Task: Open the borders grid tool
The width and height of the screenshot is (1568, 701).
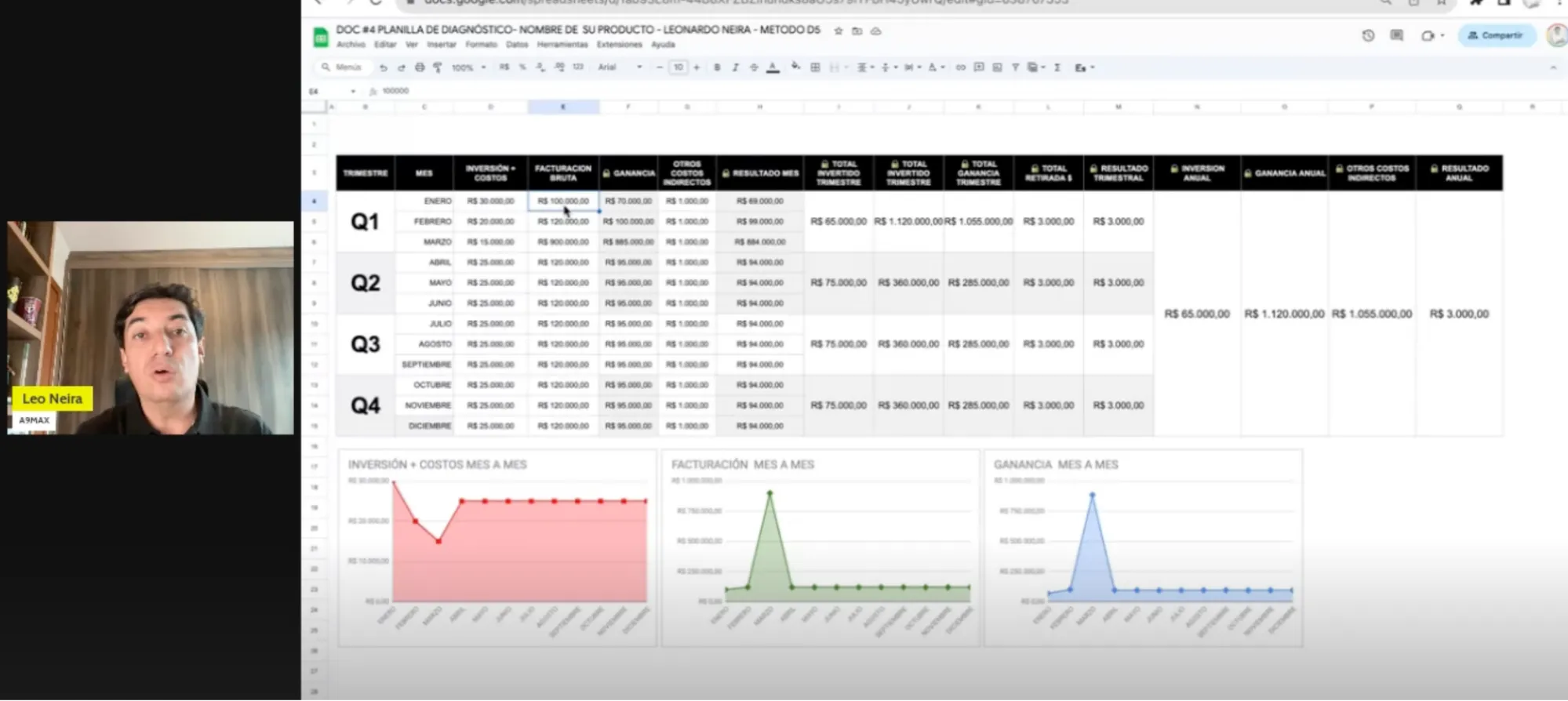Action: 815,67
